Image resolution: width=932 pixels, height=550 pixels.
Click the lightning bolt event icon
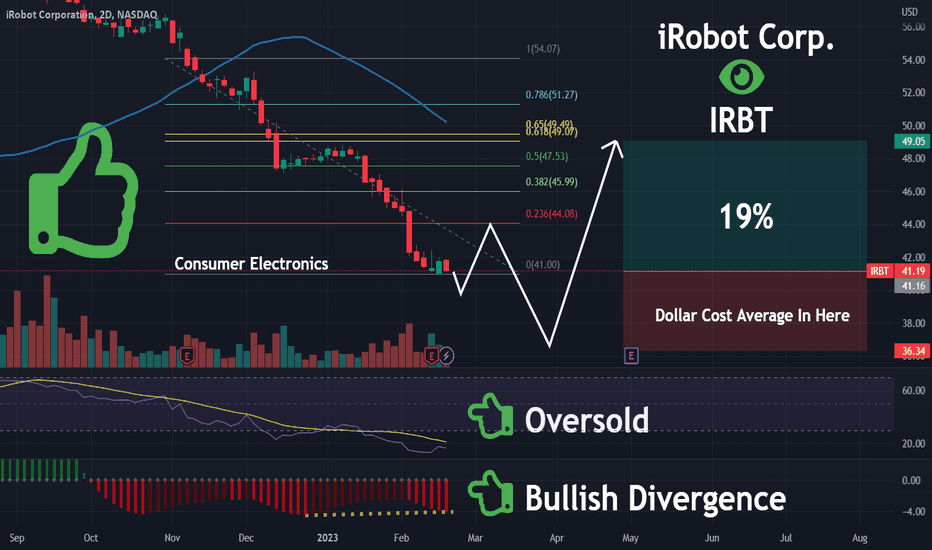click(x=446, y=356)
